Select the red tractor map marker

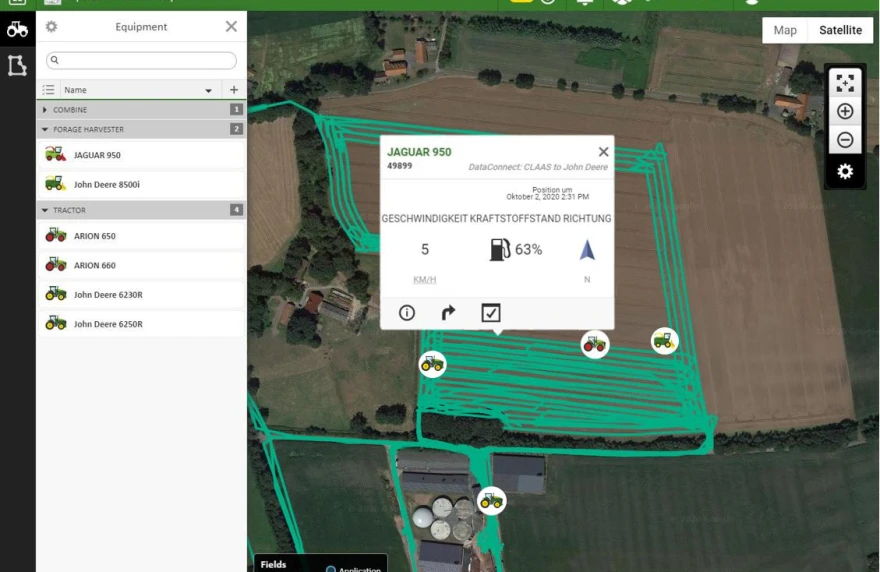point(595,344)
